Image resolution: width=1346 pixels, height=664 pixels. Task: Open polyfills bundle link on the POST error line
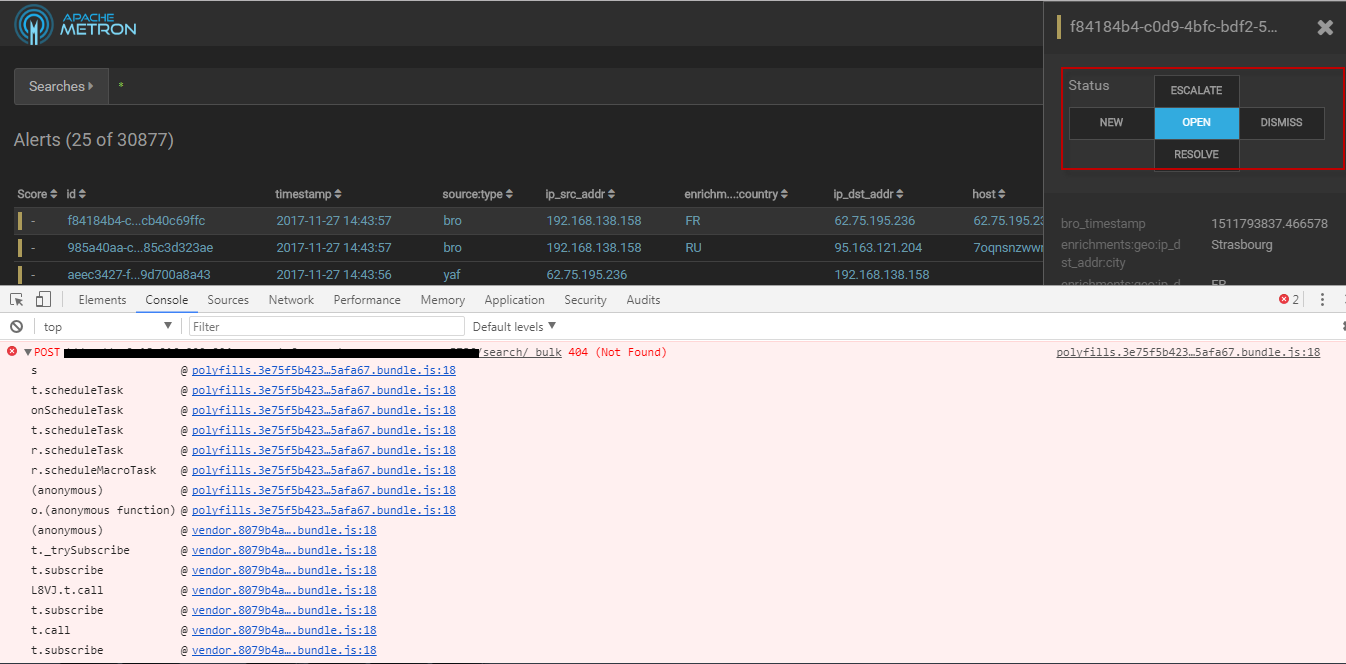(1188, 352)
